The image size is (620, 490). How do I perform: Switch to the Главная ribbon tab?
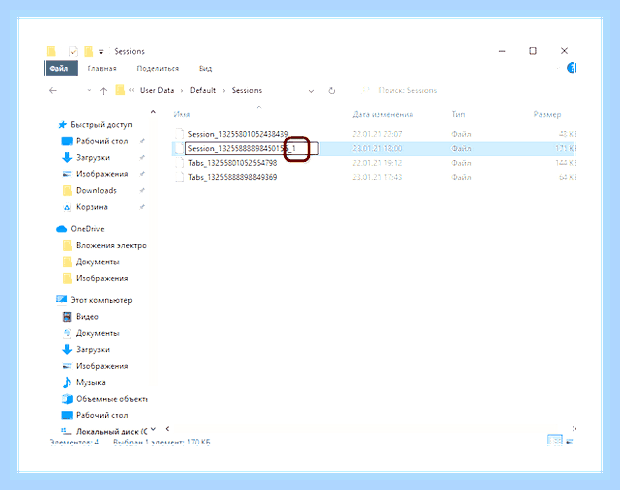coord(102,68)
